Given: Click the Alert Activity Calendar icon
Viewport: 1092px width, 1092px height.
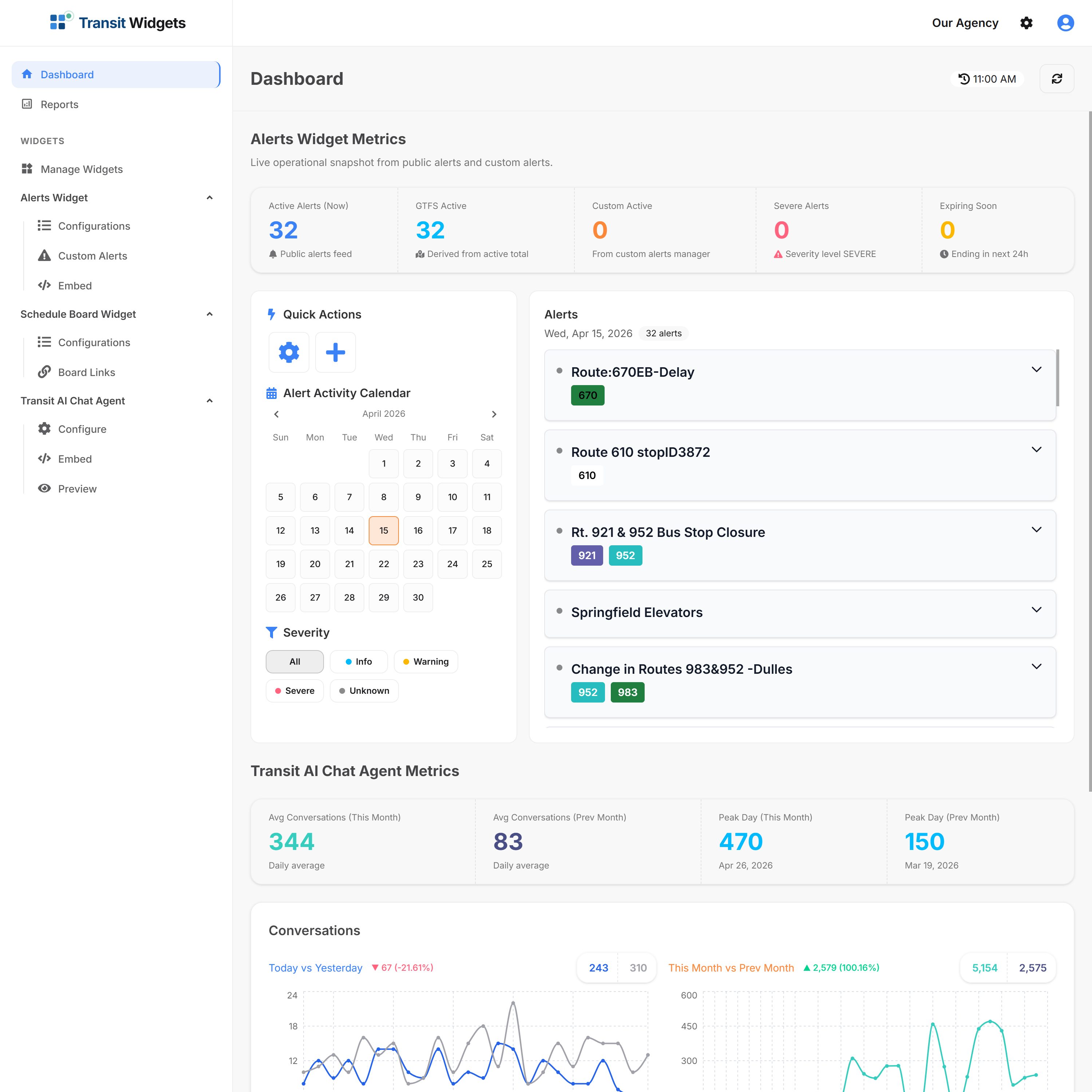Looking at the screenshot, I should tap(271, 393).
